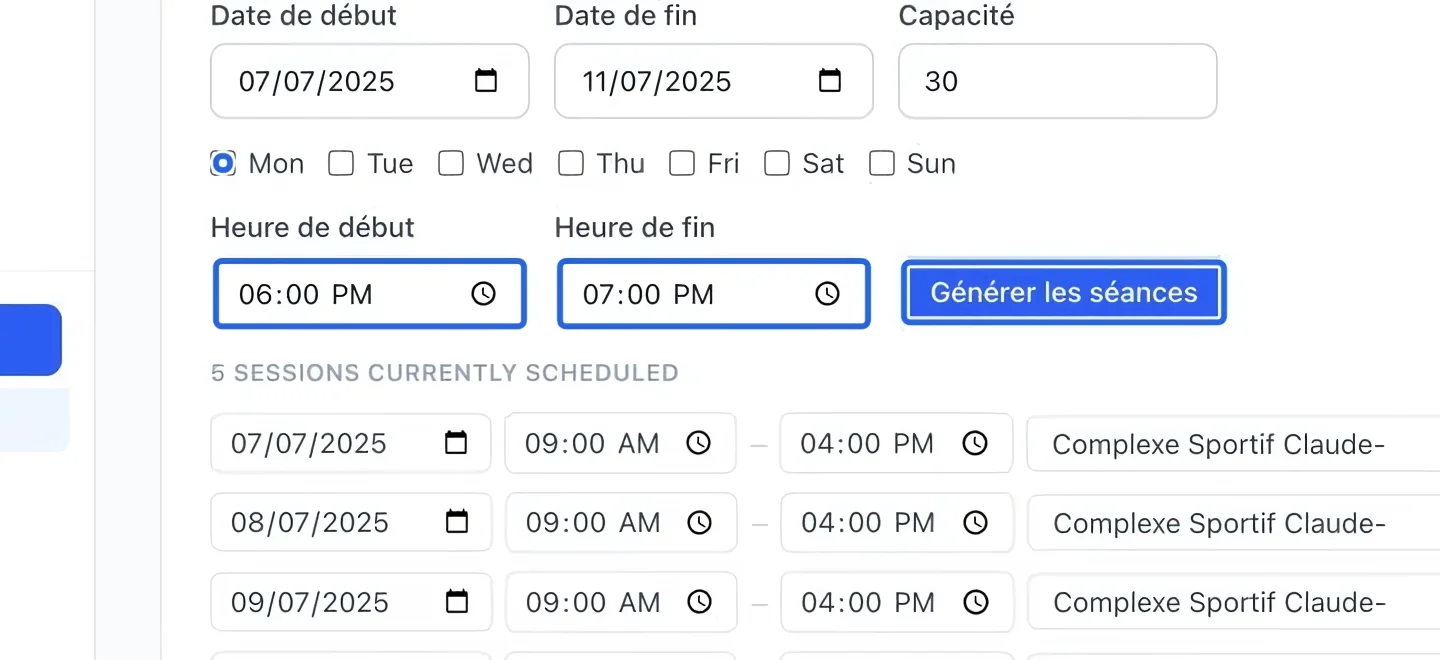
Task: Open clock picker in Heure de début field
Action: point(484,294)
